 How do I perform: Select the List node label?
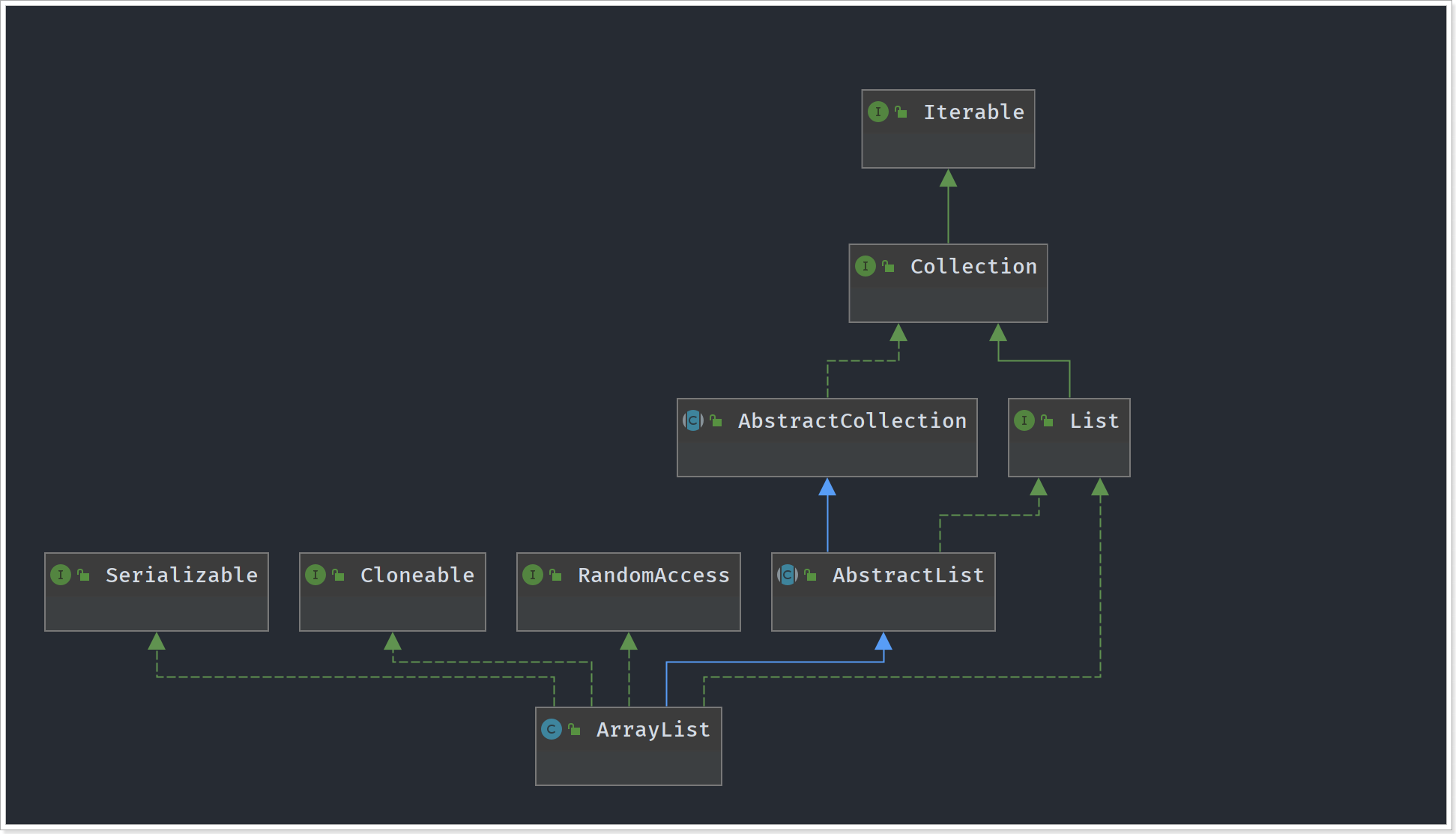tap(1094, 421)
